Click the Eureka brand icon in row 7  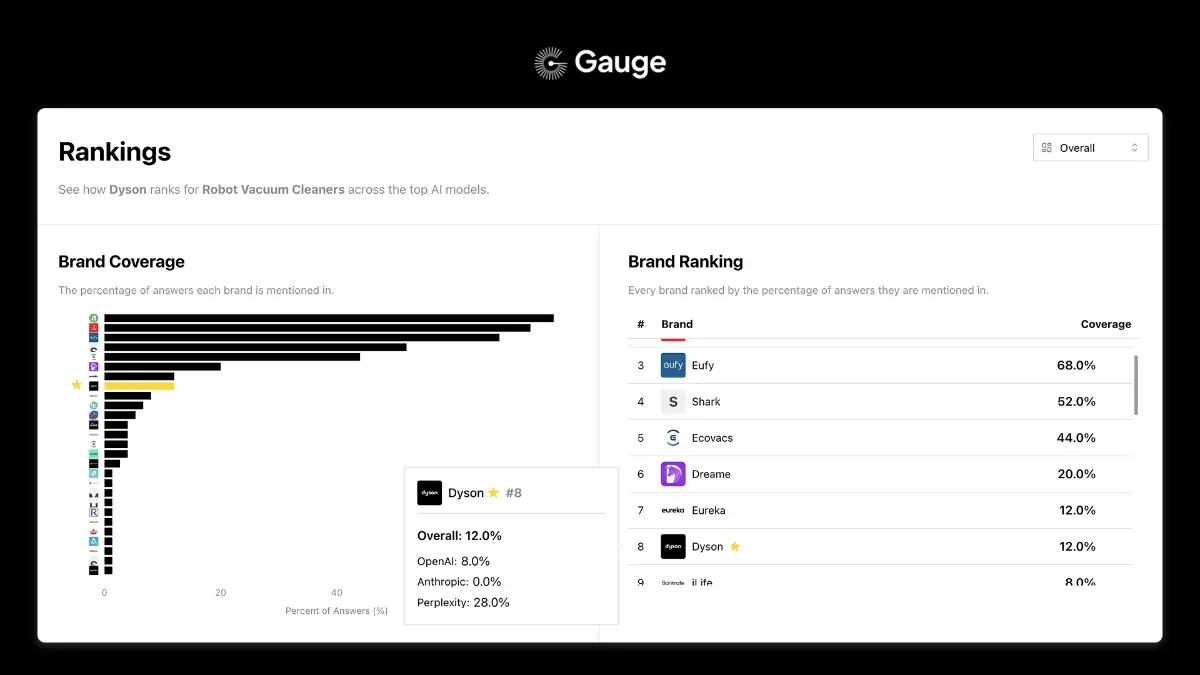(x=672, y=510)
